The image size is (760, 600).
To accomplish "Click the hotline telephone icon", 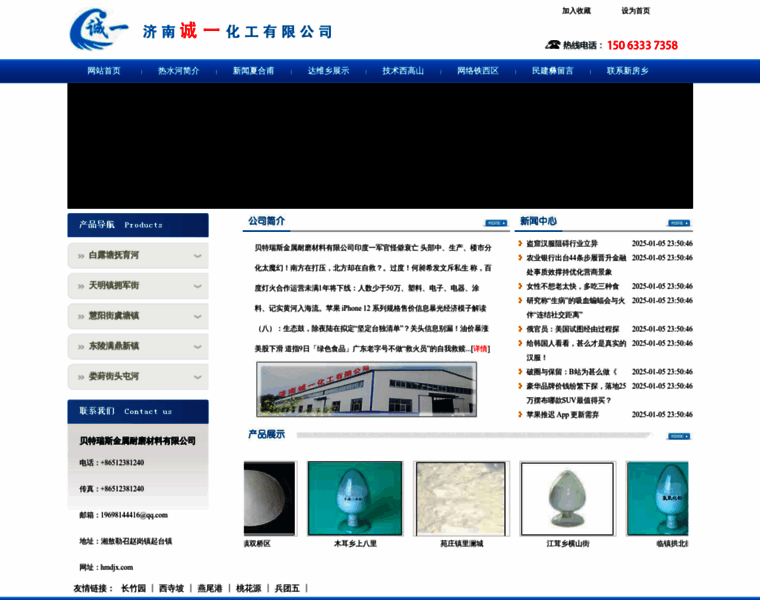I will point(552,45).
